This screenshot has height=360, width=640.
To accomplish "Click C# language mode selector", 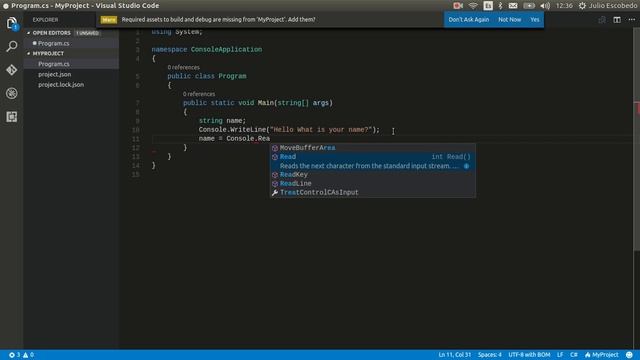I will pos(574,355).
